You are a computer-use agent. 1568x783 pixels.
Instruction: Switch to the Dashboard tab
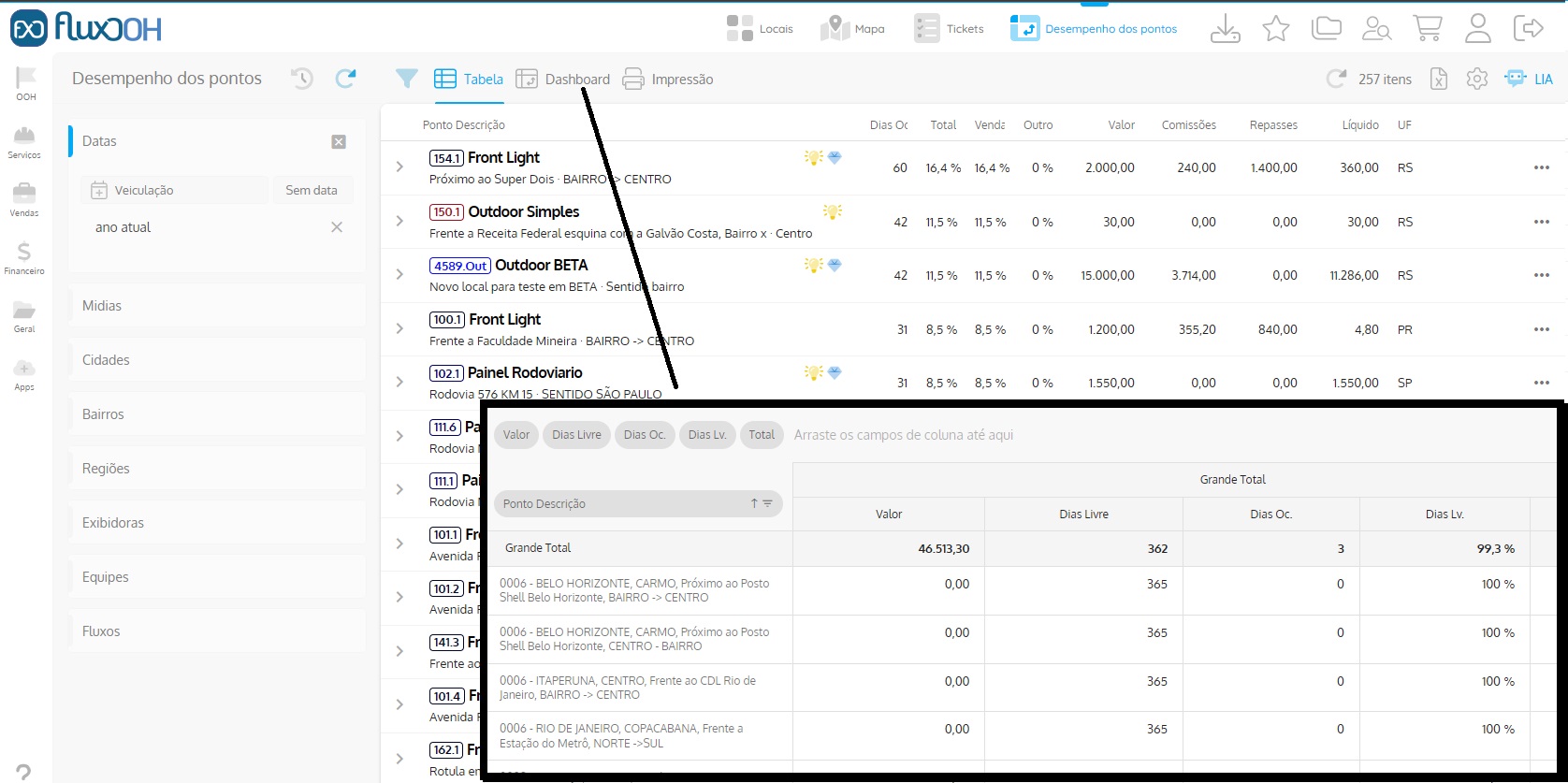[563, 80]
